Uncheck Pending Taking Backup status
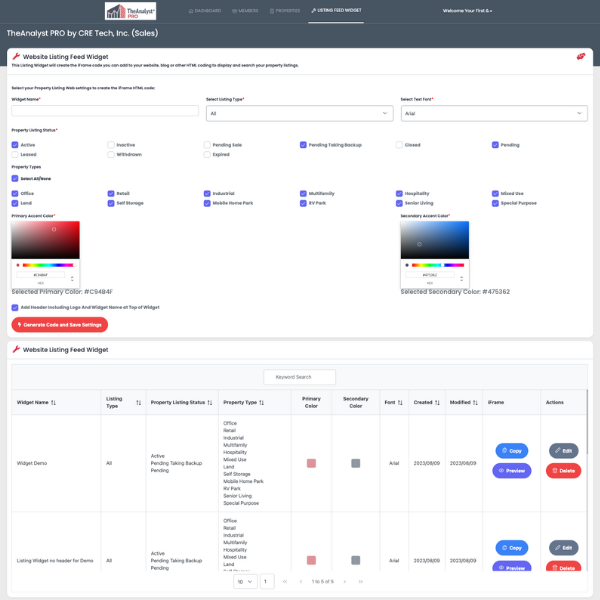Image resolution: width=600 pixels, height=600 pixels. [303, 145]
